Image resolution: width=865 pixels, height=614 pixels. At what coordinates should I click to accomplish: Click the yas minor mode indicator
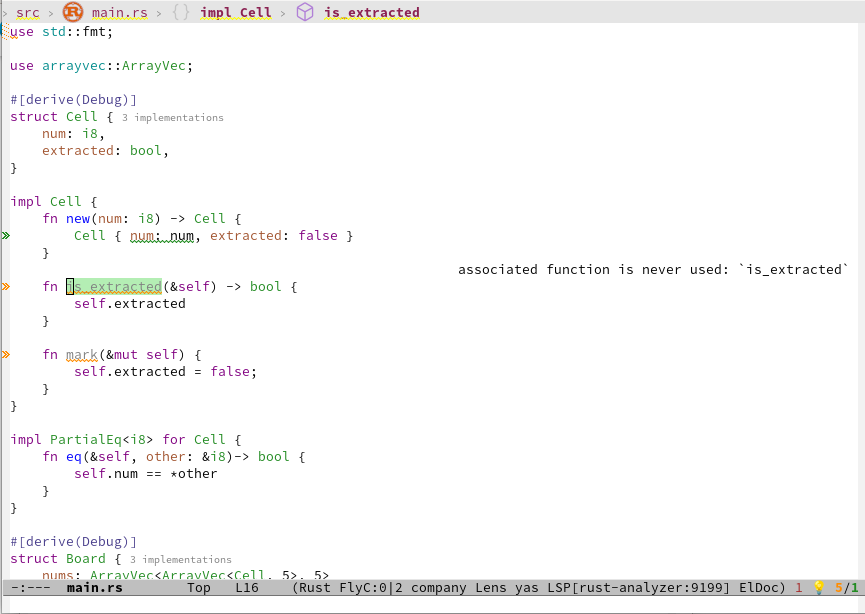click(x=527, y=588)
